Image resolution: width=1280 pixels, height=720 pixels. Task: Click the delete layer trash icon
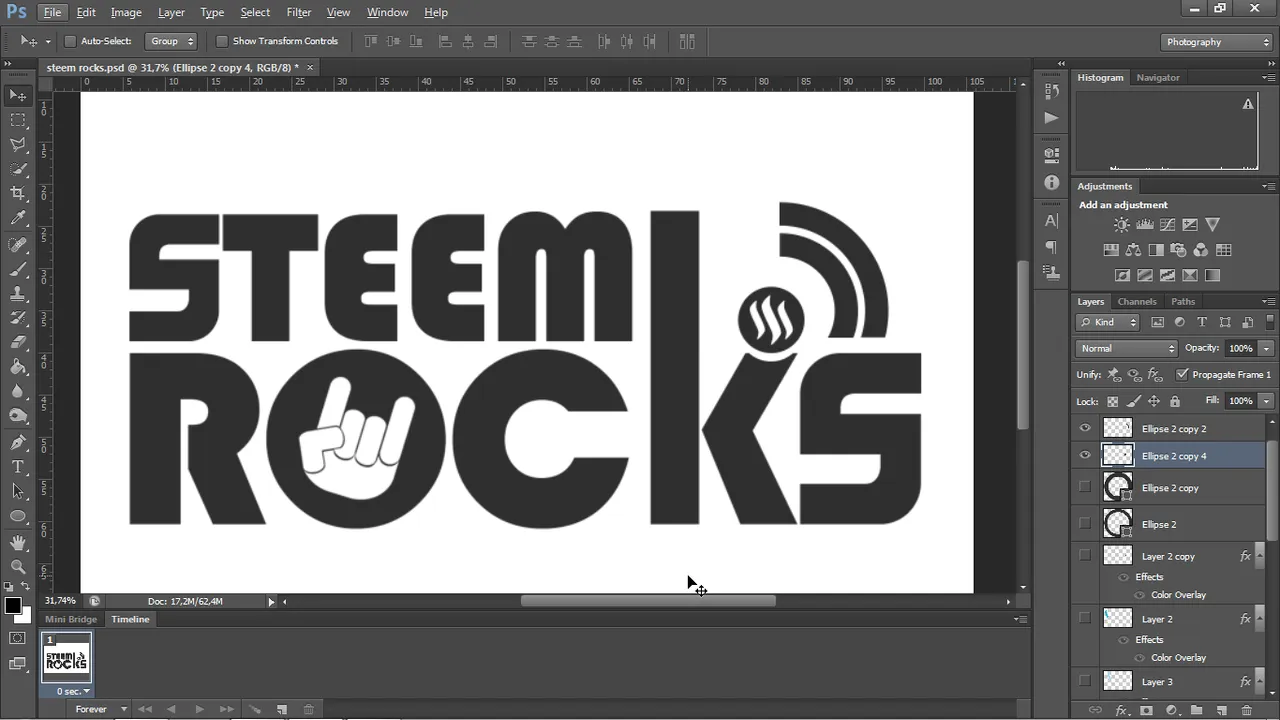[1246, 710]
